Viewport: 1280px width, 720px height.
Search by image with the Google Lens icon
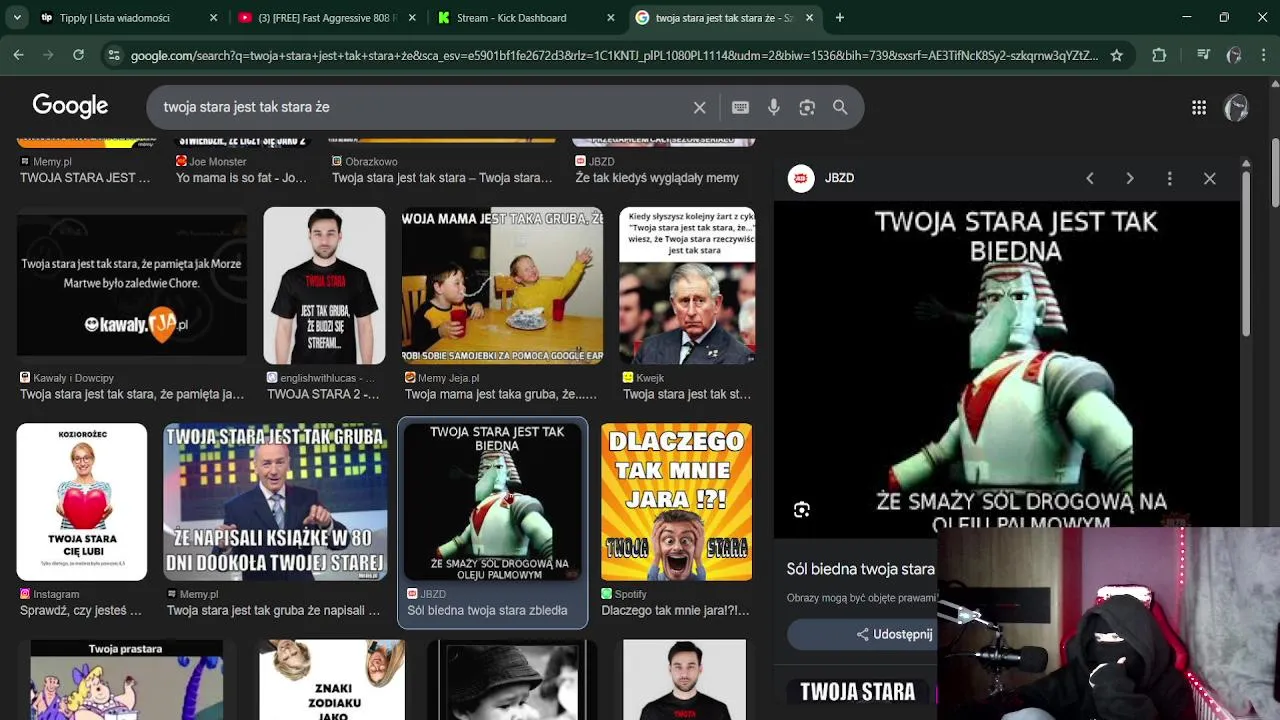[x=807, y=107]
